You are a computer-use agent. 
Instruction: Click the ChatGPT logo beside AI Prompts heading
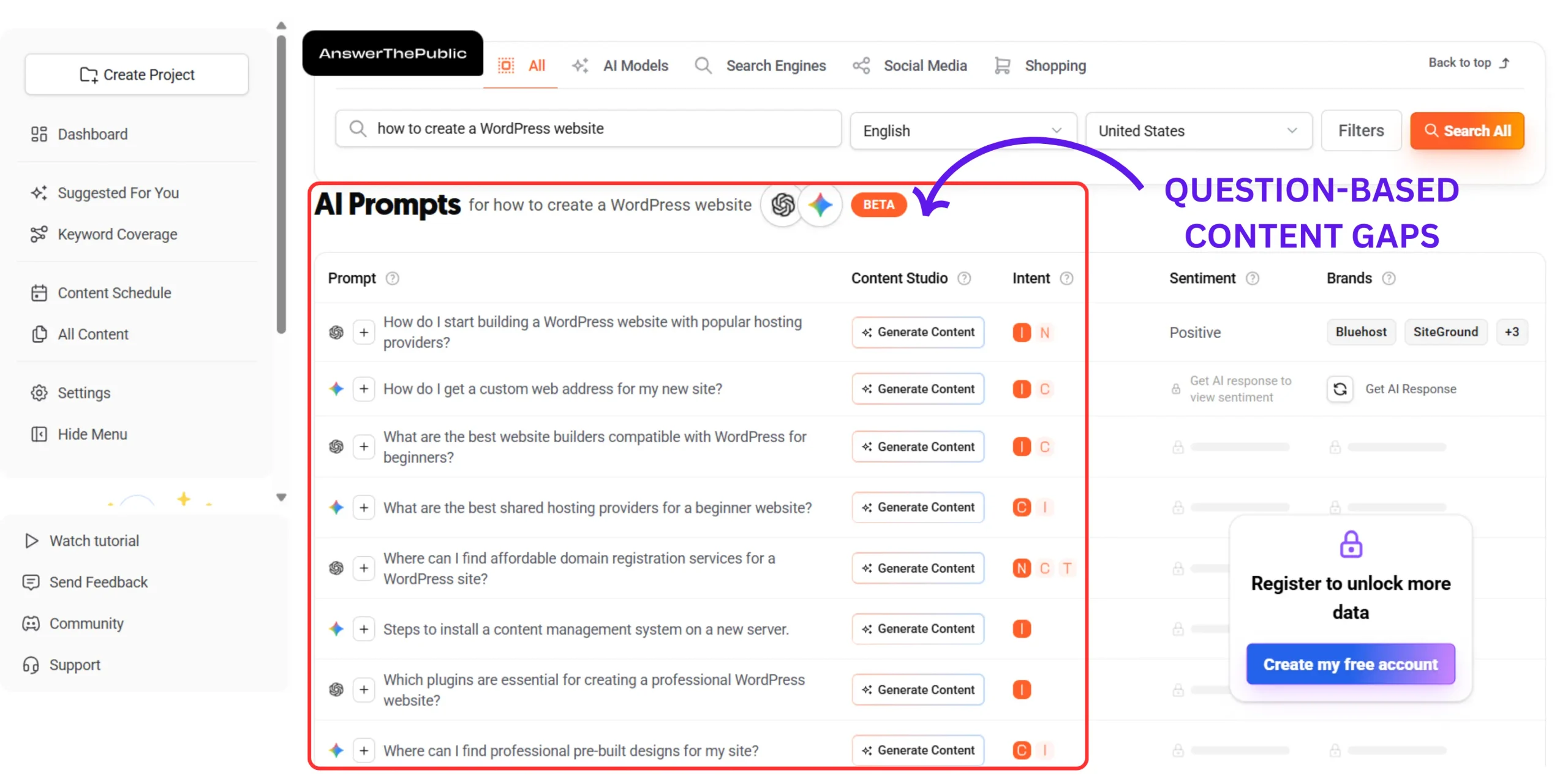point(783,205)
